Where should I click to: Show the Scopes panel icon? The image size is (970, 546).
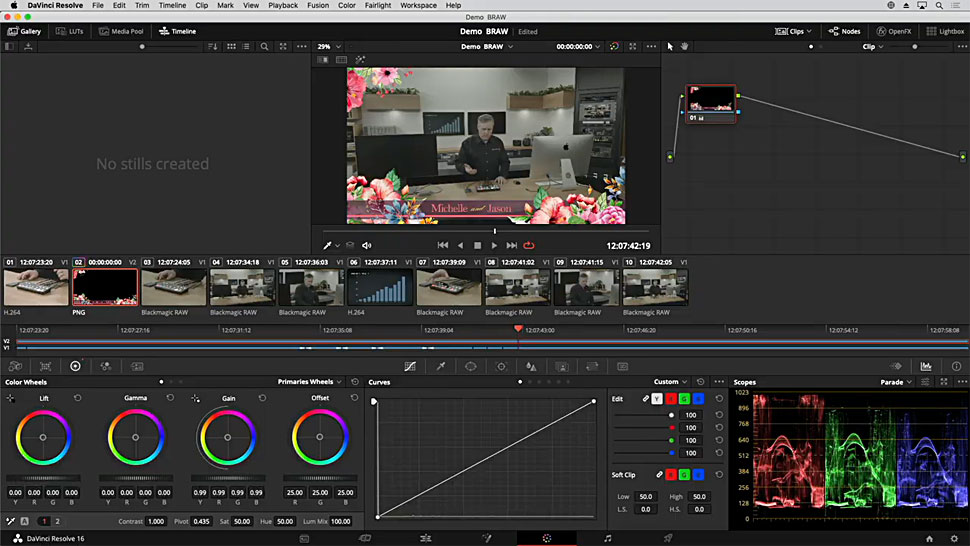[926, 367]
